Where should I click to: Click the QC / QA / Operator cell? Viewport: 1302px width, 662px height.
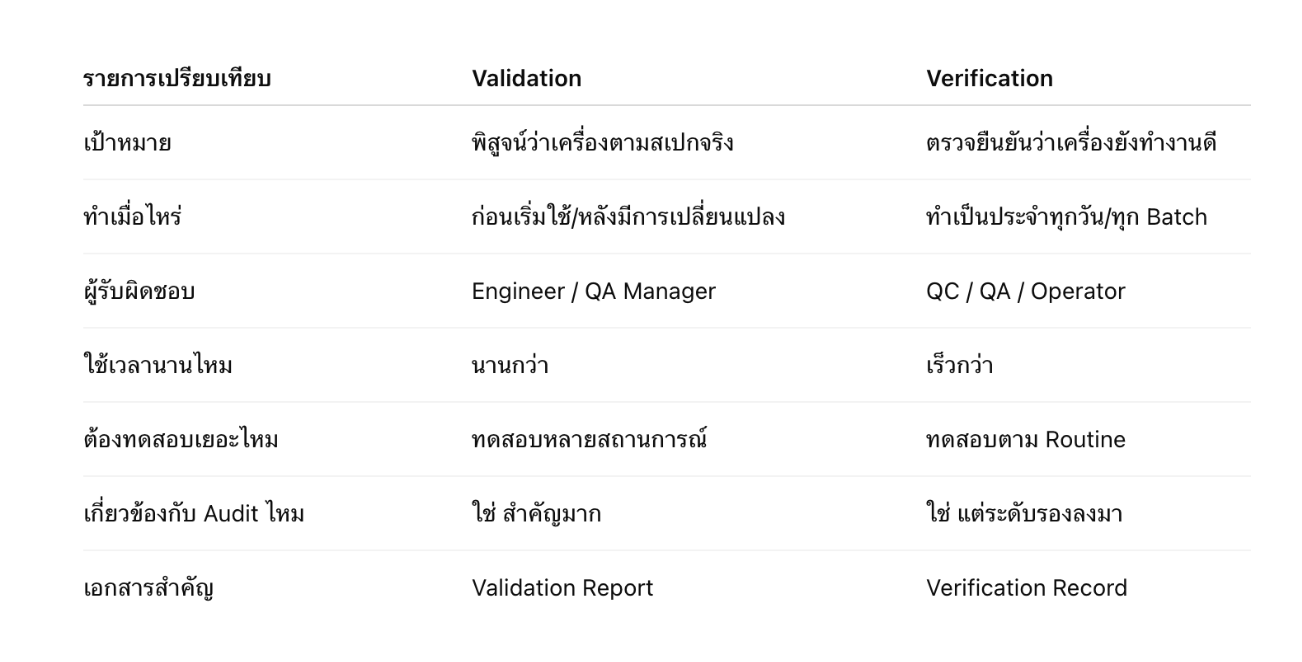pyautogui.click(x=1025, y=292)
